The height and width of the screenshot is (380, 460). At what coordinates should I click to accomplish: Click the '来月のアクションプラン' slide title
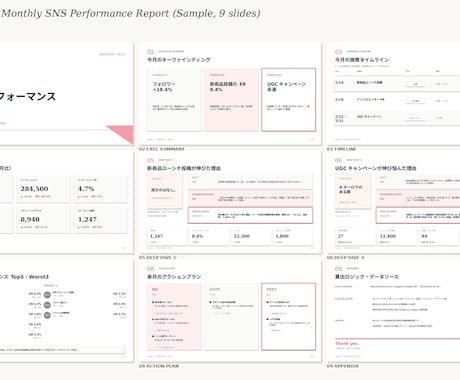pos(174,277)
